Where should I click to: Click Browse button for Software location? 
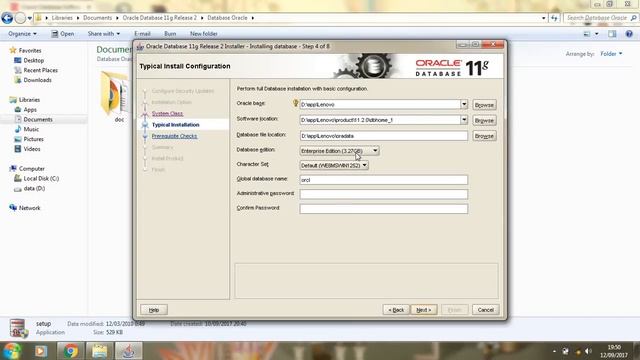coord(484,120)
